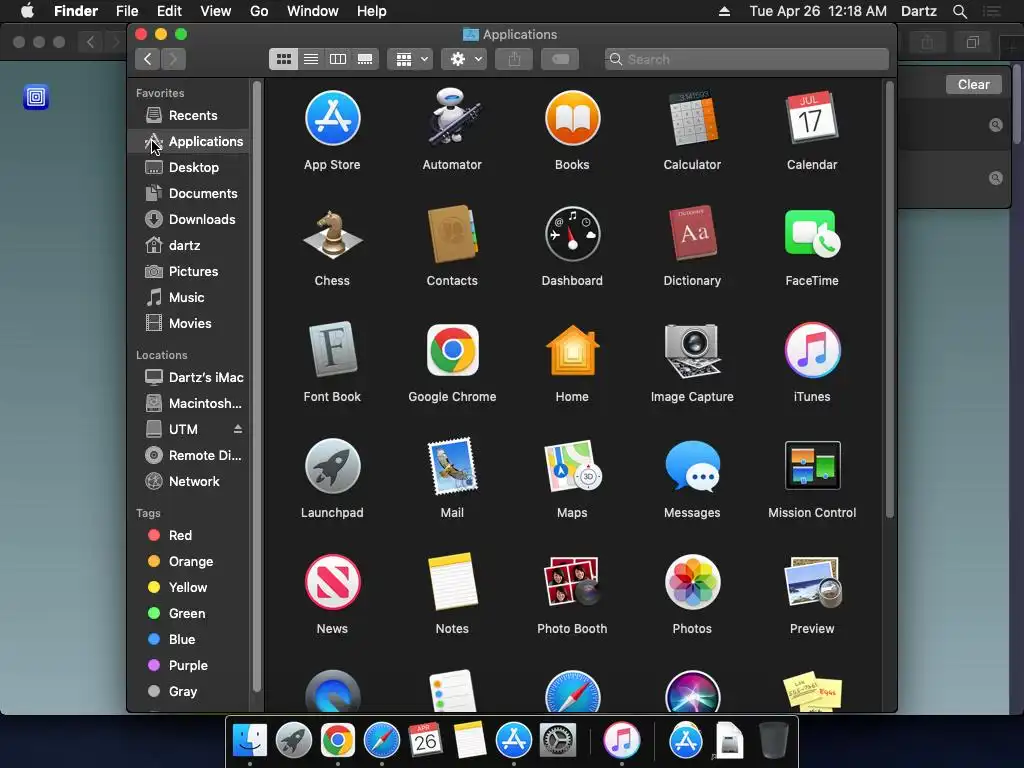
Task: Select the Home app icon
Action: point(572,350)
